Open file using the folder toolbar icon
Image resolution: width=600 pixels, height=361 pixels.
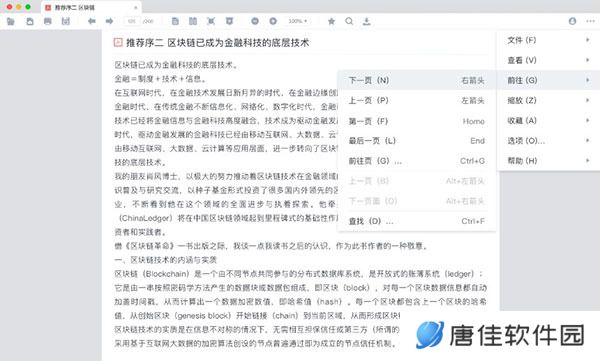11,21
